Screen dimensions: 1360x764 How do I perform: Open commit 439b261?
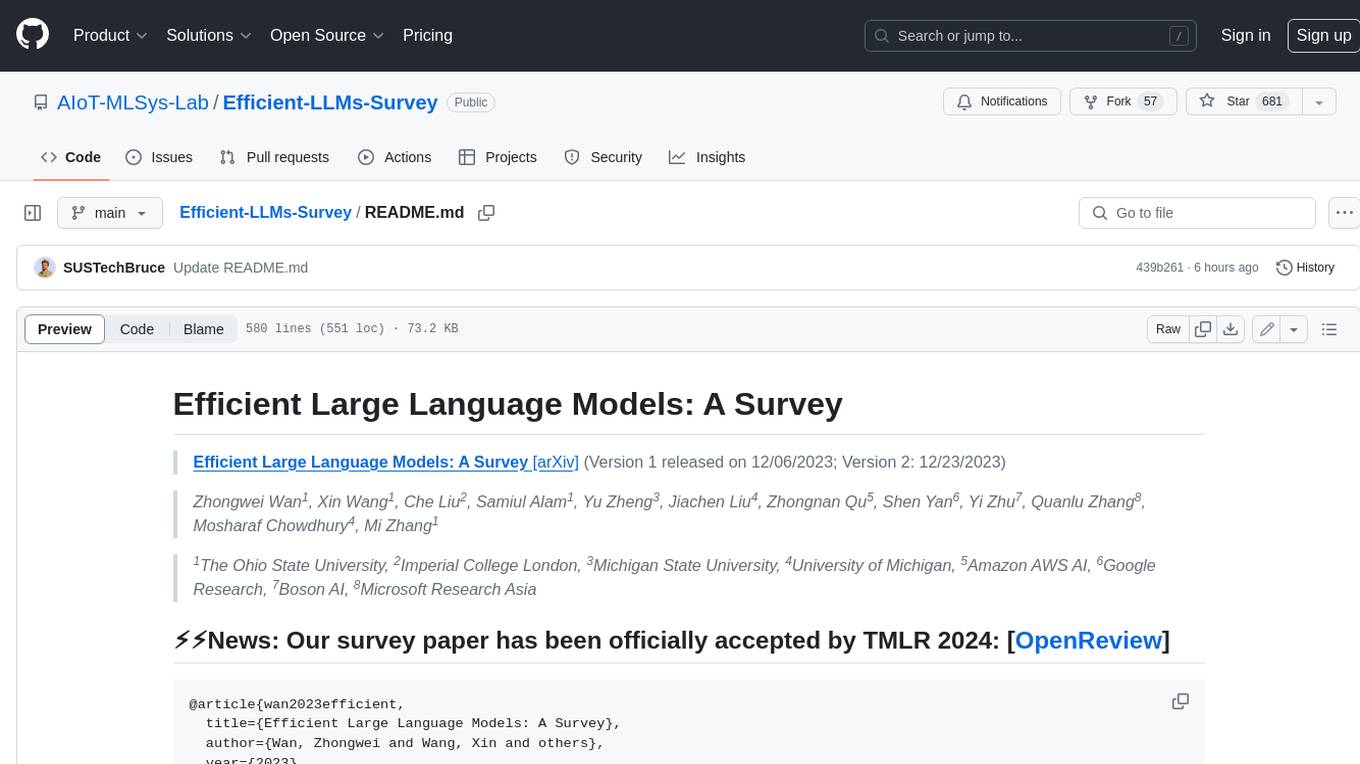1159,268
